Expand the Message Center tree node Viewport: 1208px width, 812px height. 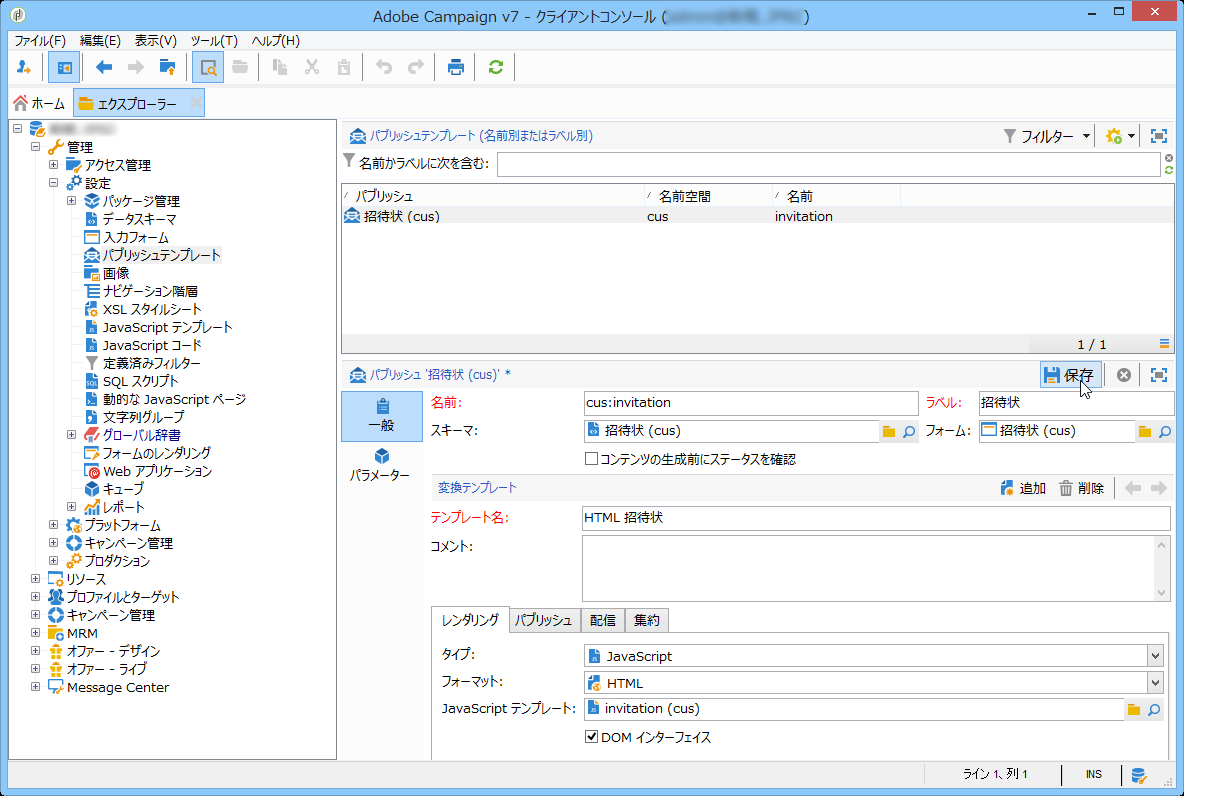pos(36,687)
